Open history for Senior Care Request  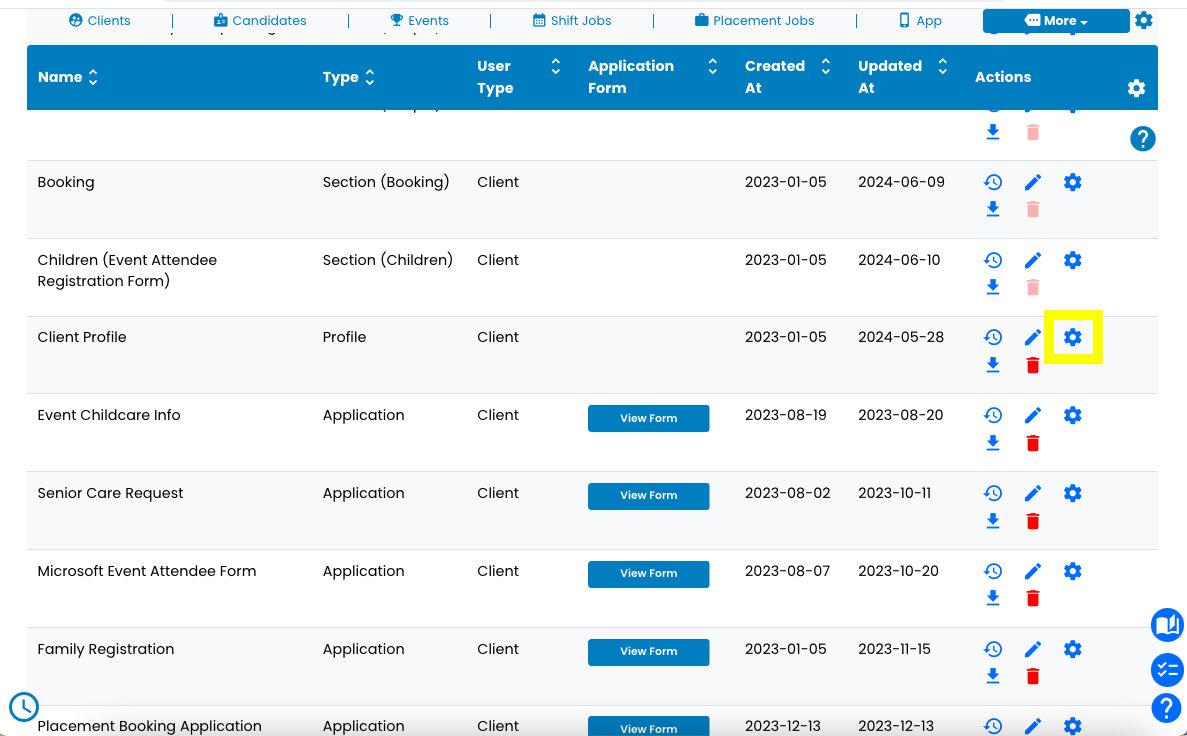click(992, 494)
